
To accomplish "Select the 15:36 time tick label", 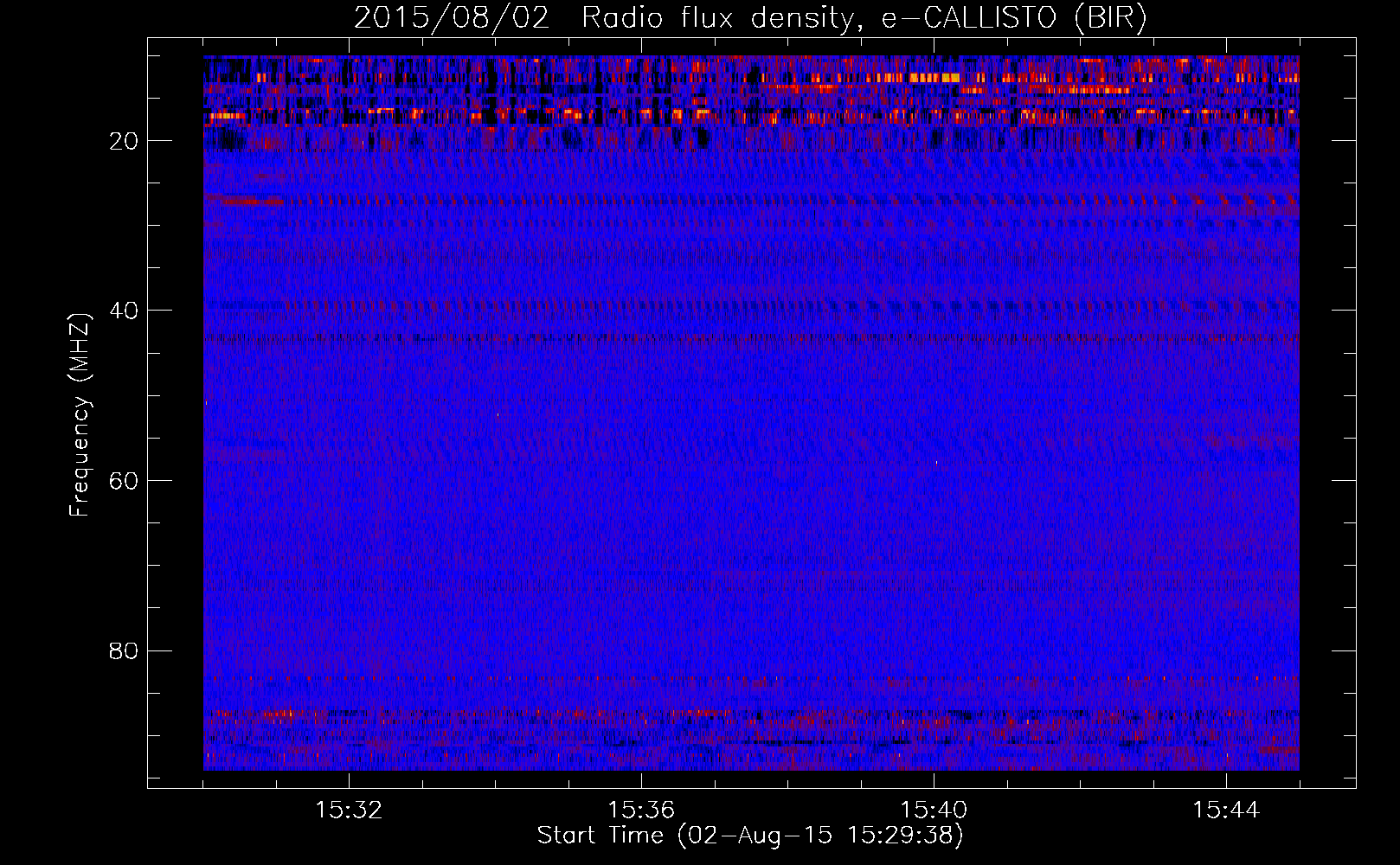I will click(641, 811).
